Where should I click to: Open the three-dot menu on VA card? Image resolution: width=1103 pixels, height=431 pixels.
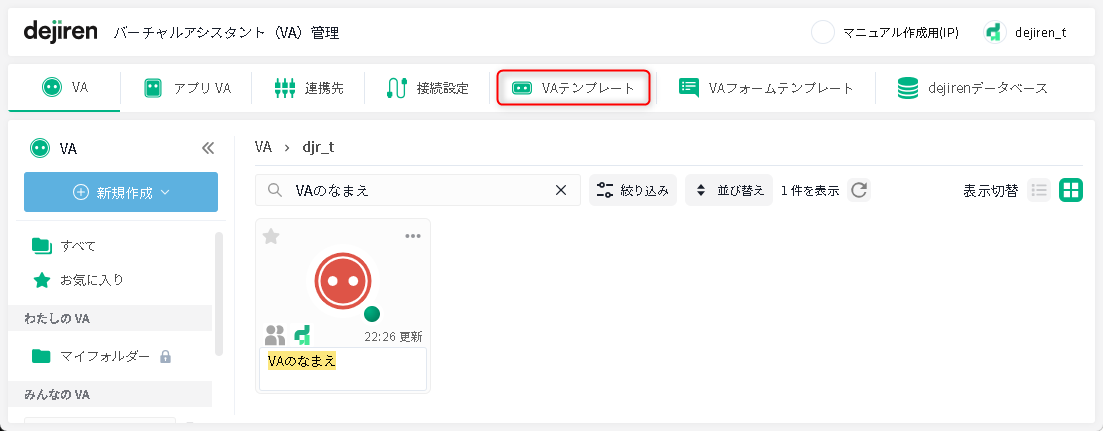tap(413, 236)
